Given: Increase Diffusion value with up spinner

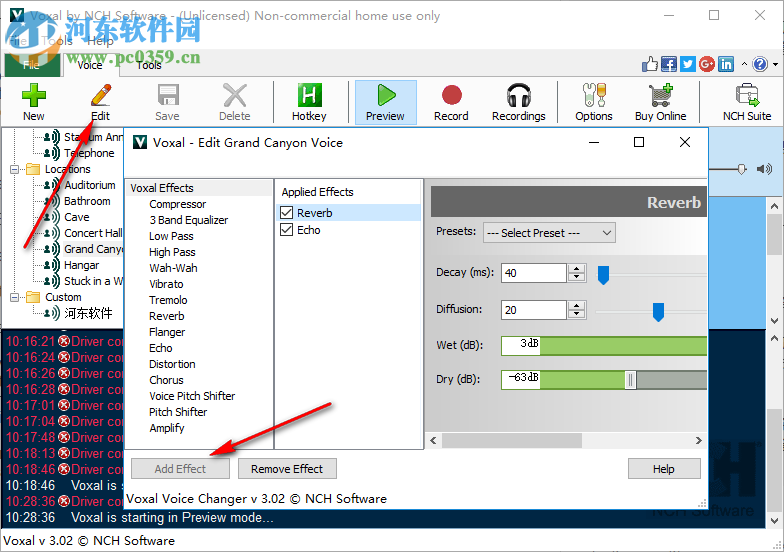Looking at the screenshot, I should pos(577,306).
